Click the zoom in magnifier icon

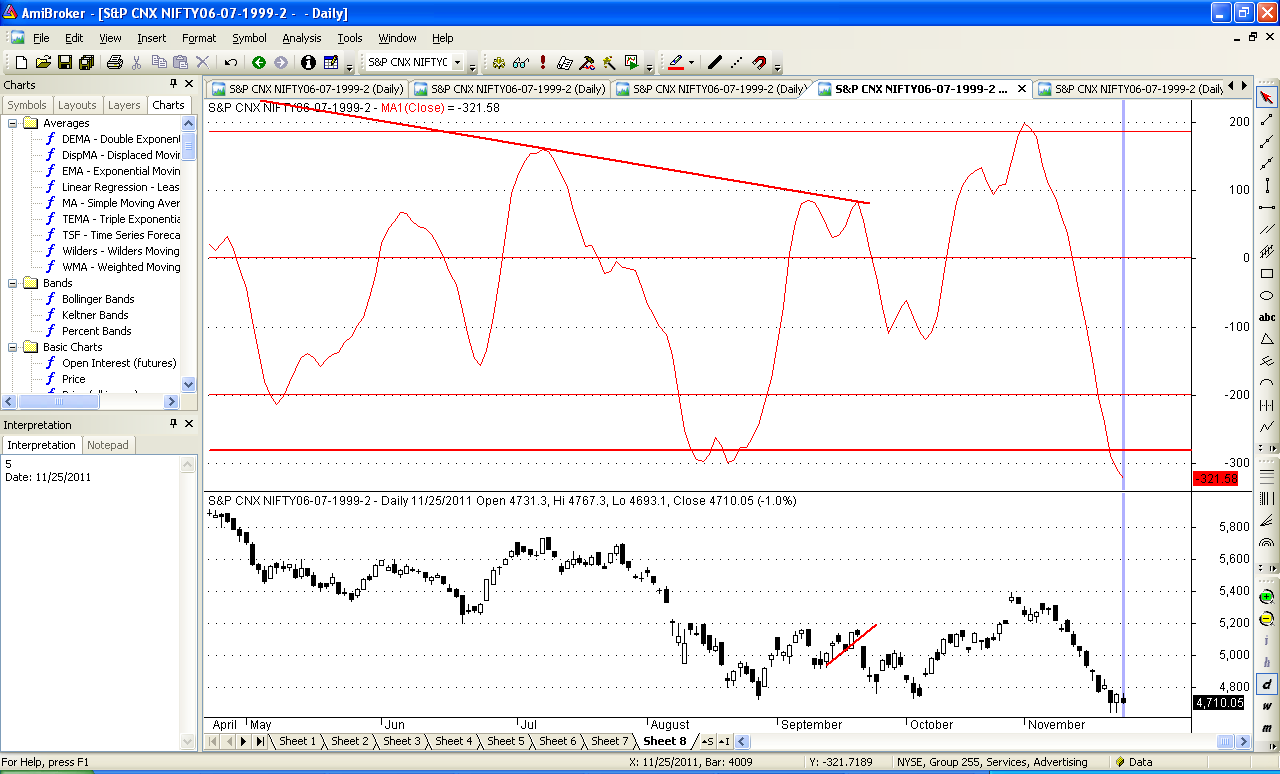point(1267,596)
